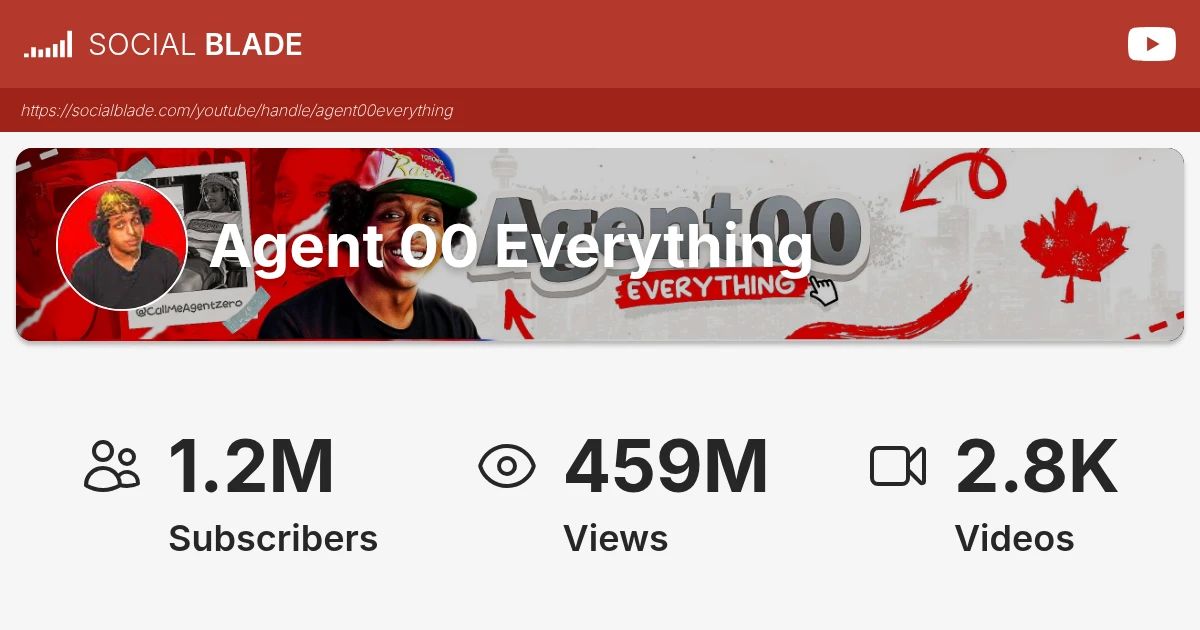Click the subscribers people icon
1200x630 pixels.
112,466
